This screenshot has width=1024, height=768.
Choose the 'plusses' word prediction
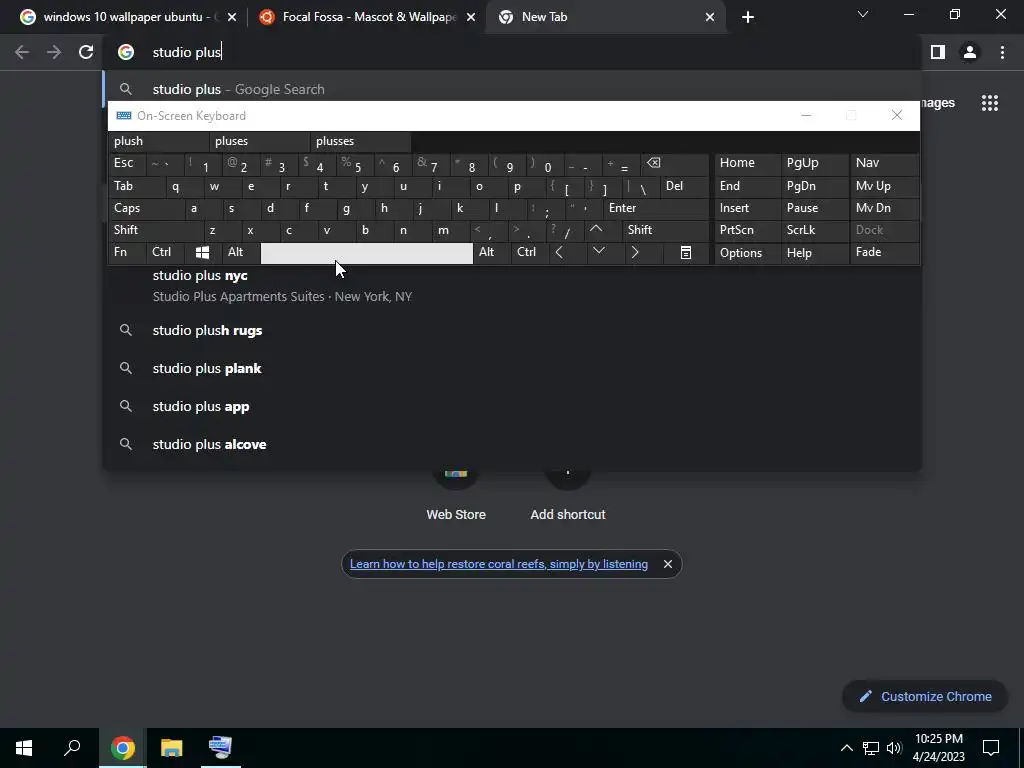[361, 141]
